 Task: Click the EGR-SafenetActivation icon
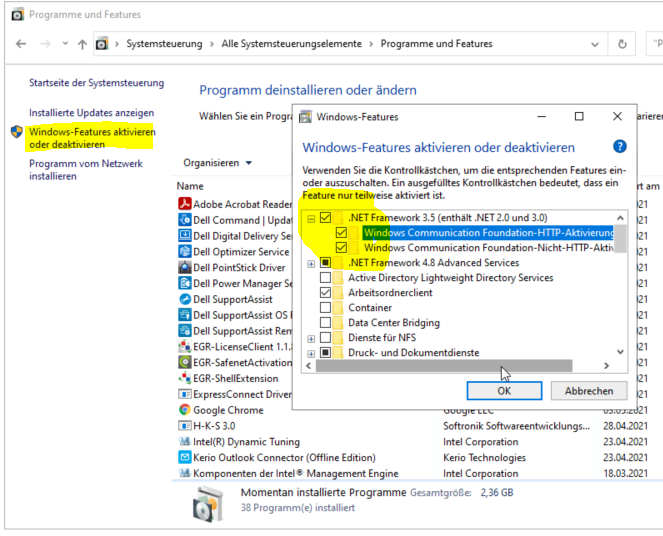184,362
